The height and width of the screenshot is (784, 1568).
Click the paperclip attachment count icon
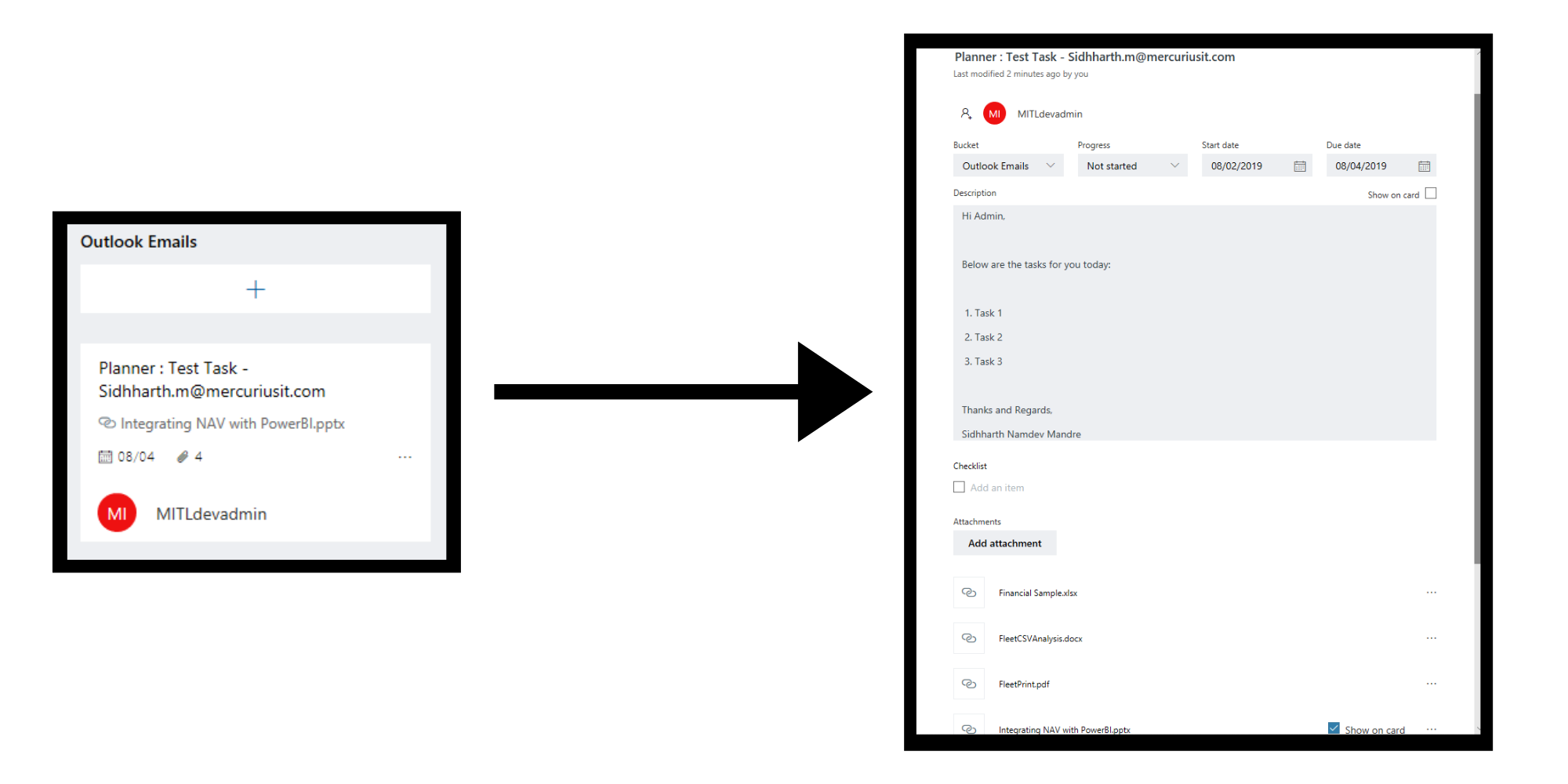coord(183,456)
